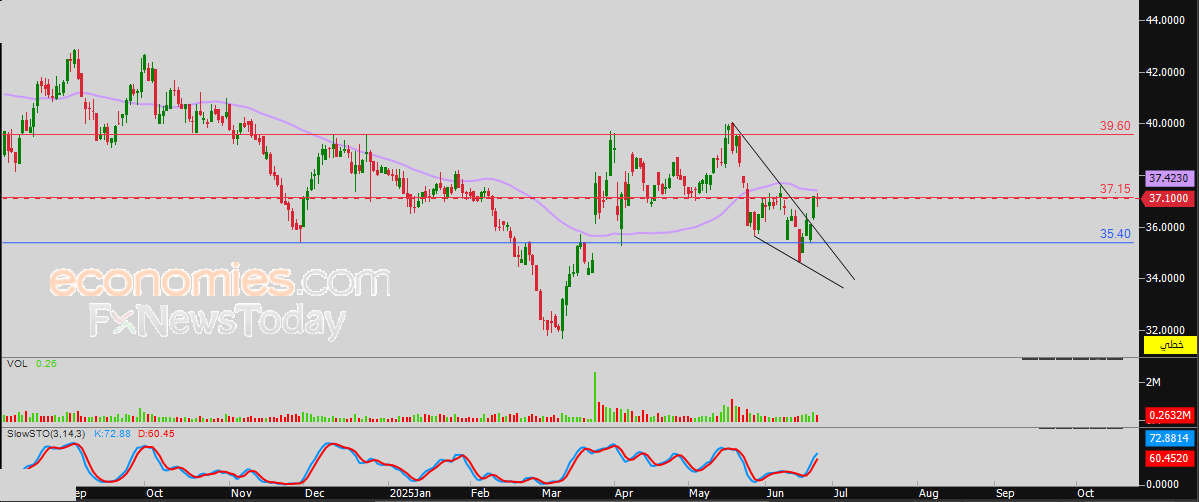Open the SlowSTO(3,14,3) indicator label

[47, 434]
